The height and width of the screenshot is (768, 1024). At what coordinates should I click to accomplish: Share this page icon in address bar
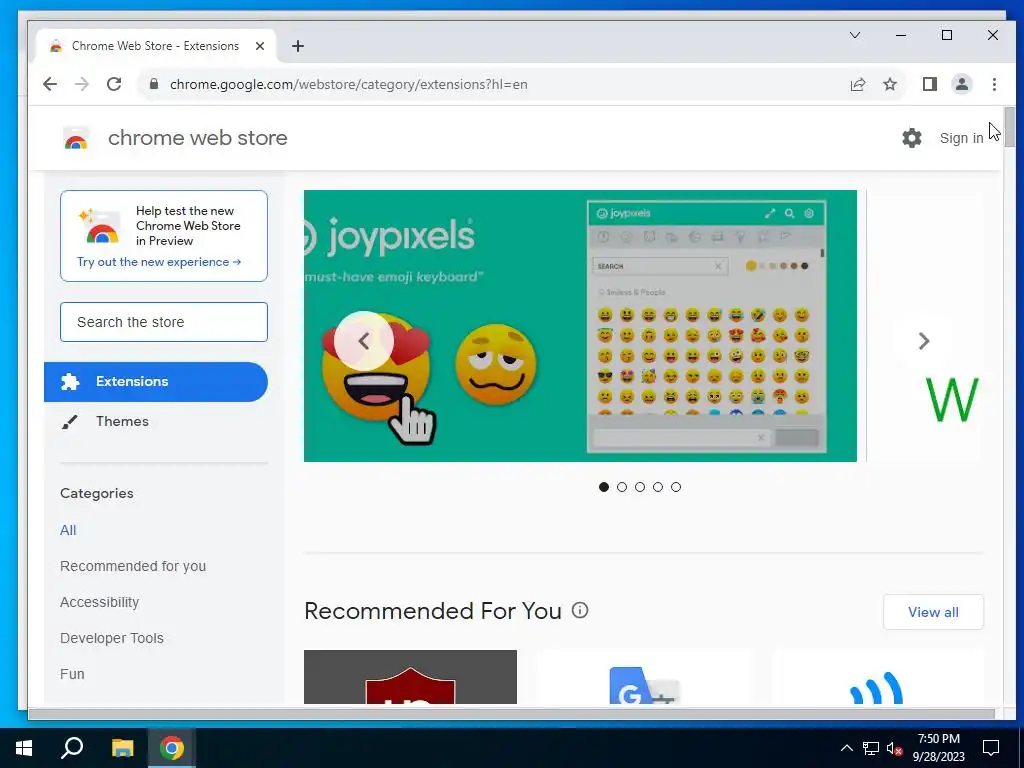click(x=858, y=84)
